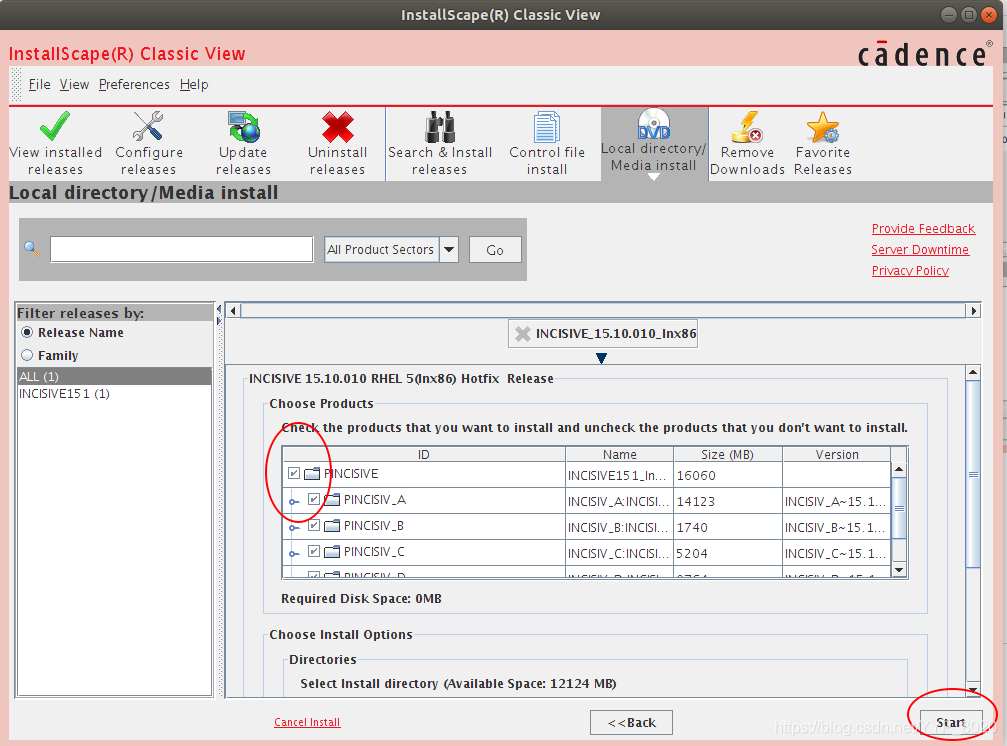Viewport: 1007px width, 746px height.
Task: Click the 14123 size cell
Action: [728, 501]
